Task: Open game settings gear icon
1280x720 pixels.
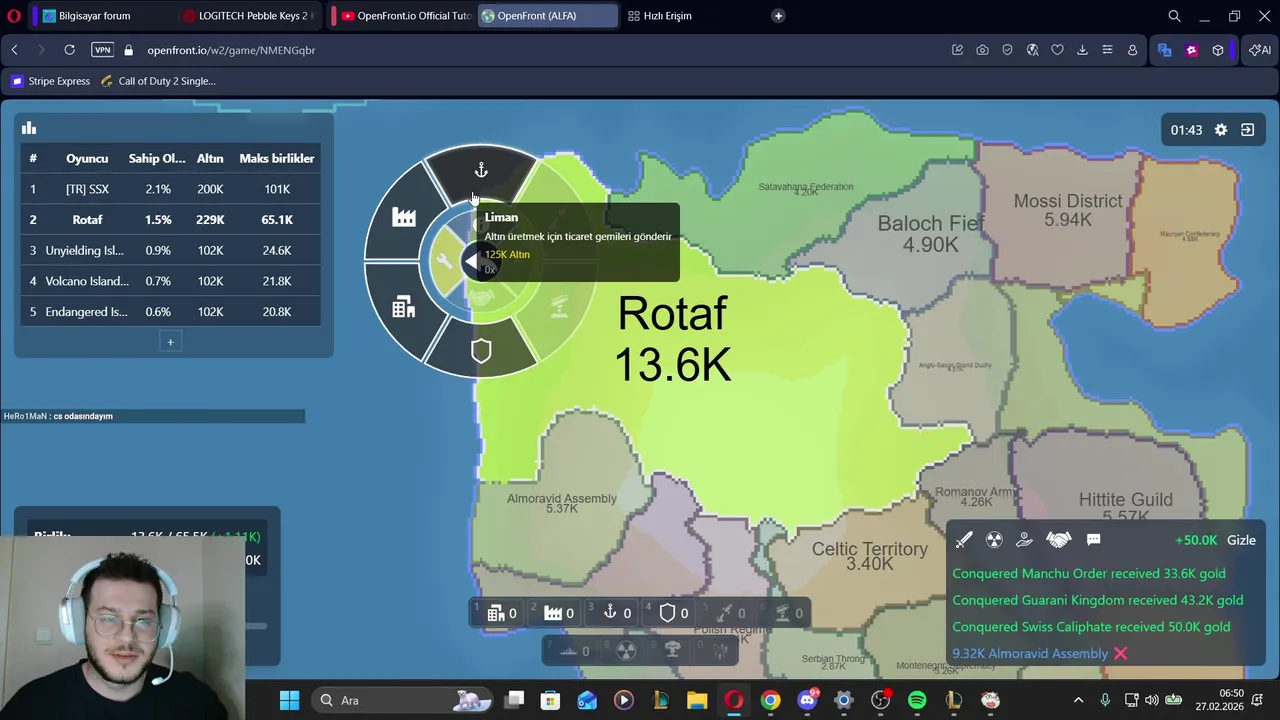Action: tap(1221, 130)
